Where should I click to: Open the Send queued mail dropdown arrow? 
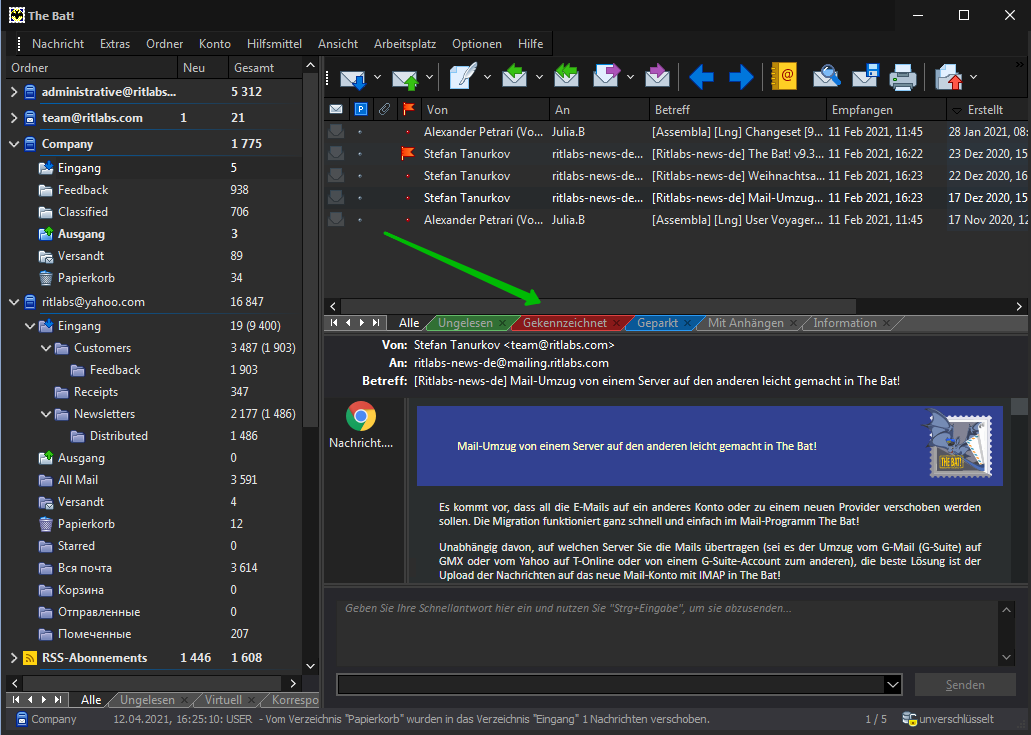pyautogui.click(x=429, y=77)
